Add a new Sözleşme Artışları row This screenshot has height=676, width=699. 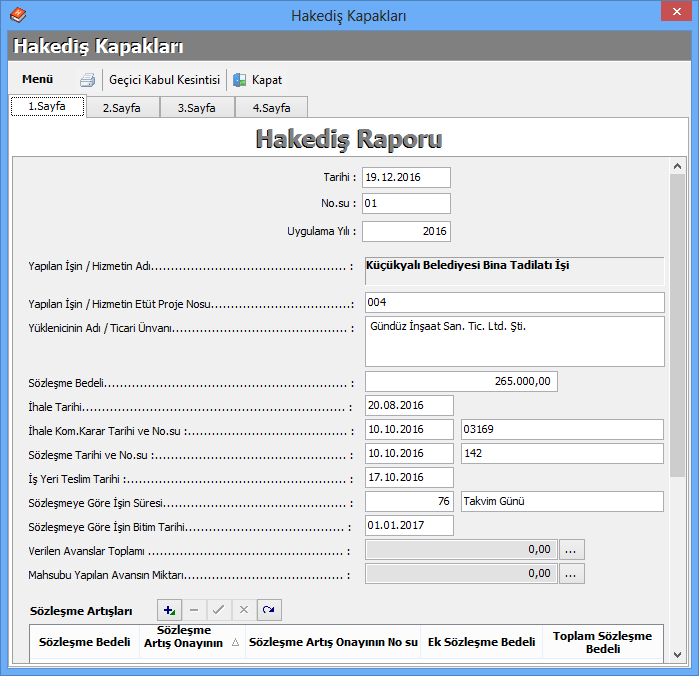click(x=169, y=609)
